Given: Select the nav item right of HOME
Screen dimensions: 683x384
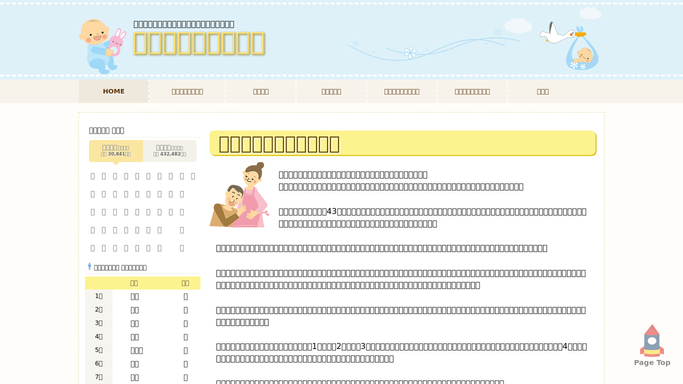Looking at the screenshot, I should click(187, 91).
